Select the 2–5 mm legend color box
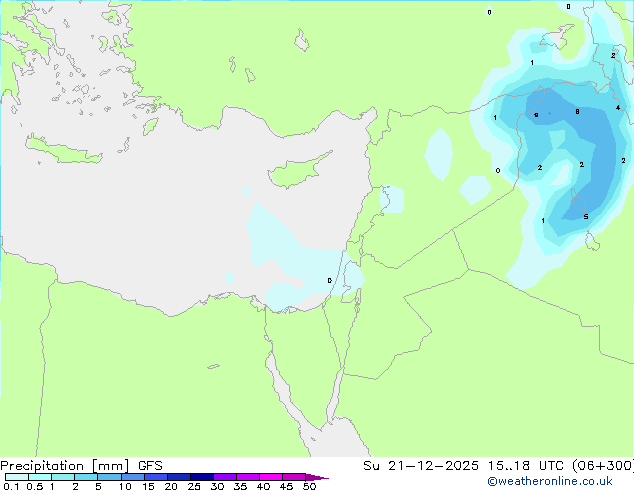The width and height of the screenshot is (634, 490). click(x=86, y=477)
